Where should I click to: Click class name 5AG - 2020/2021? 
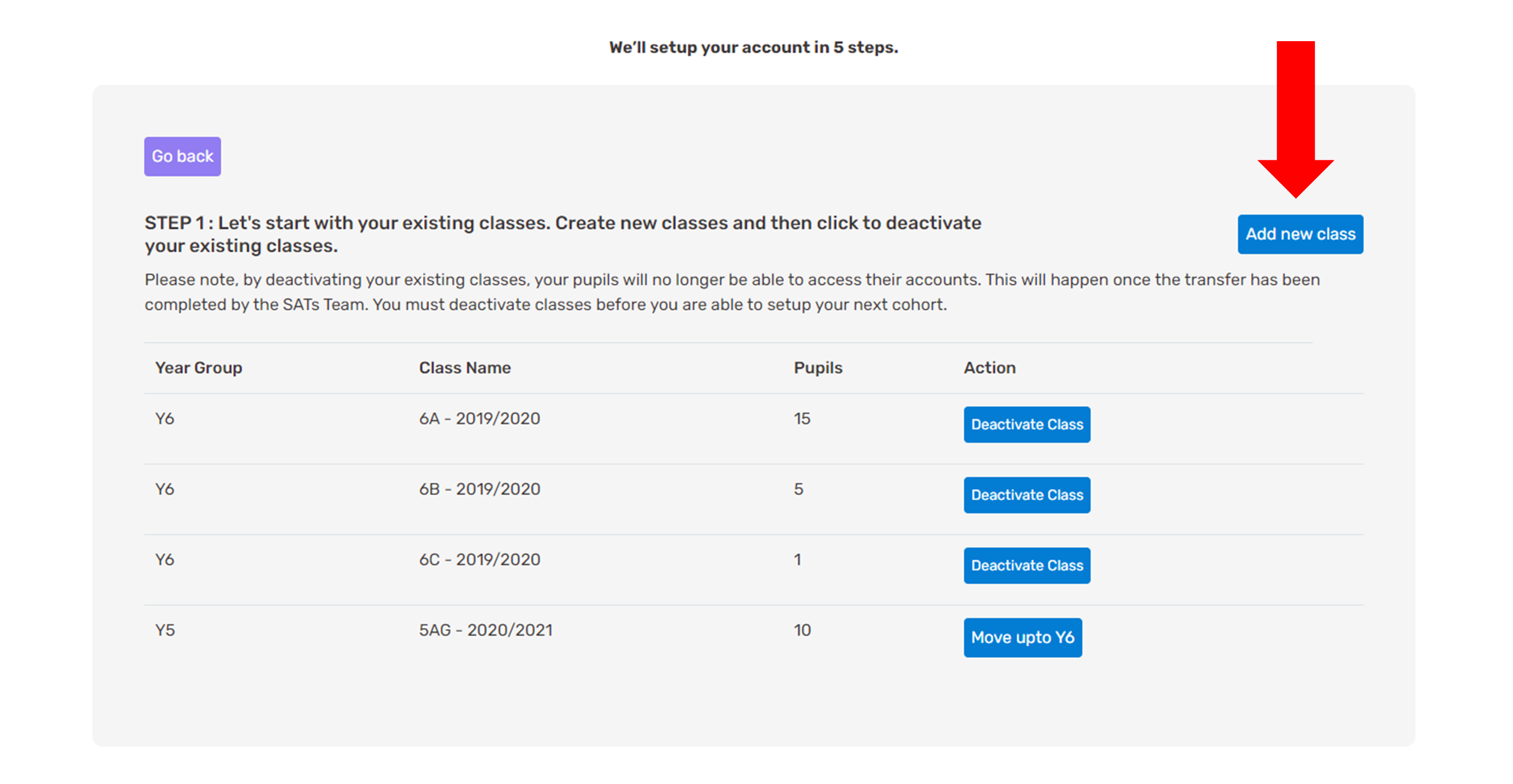(486, 630)
